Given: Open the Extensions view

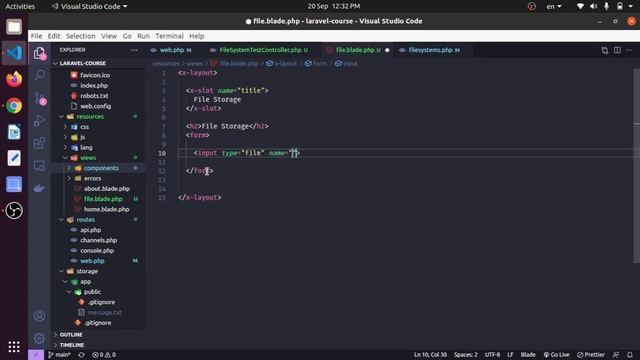Looking at the screenshot, I should coord(39,143).
